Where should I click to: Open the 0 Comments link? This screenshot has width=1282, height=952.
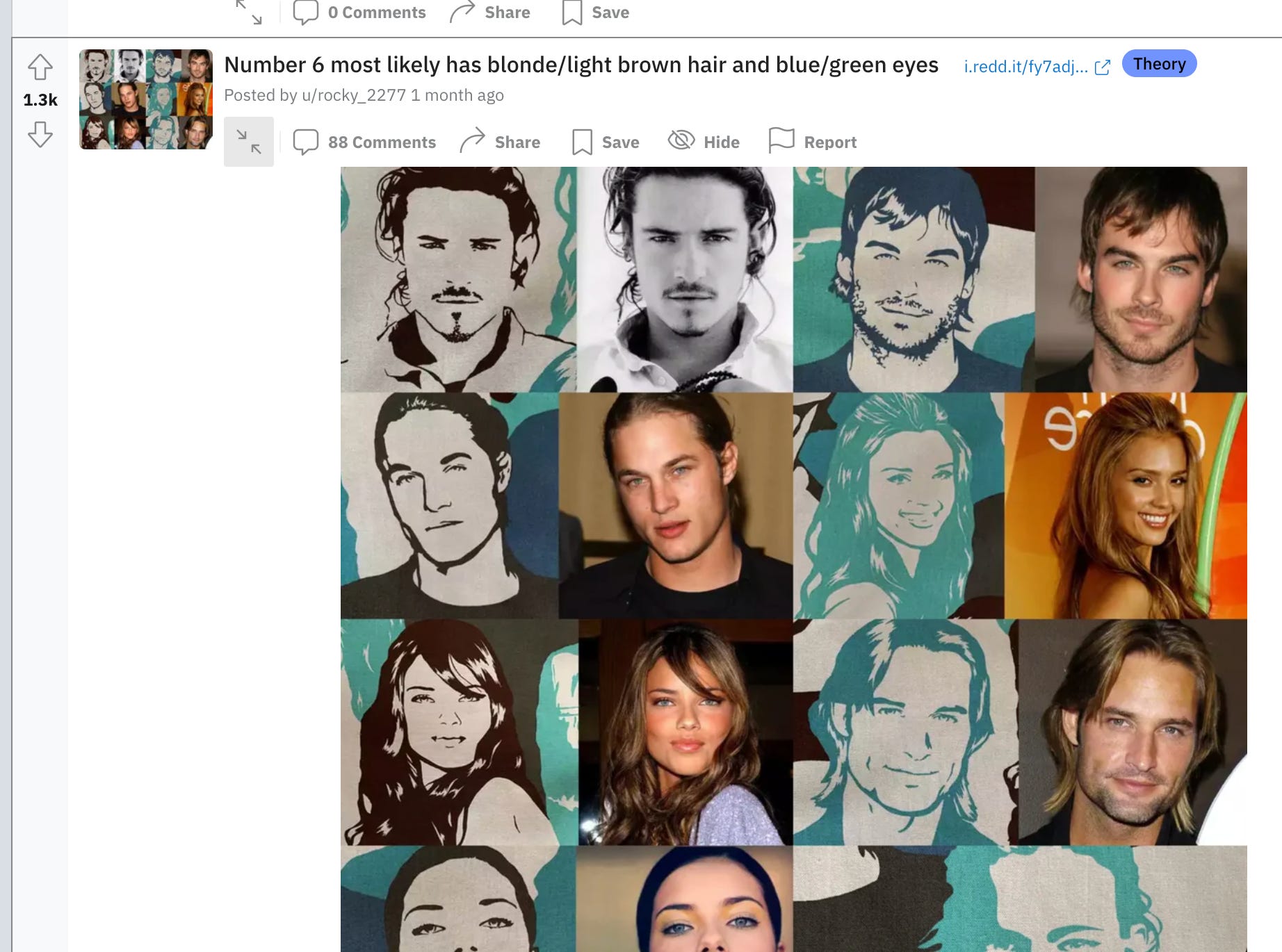[x=359, y=13]
